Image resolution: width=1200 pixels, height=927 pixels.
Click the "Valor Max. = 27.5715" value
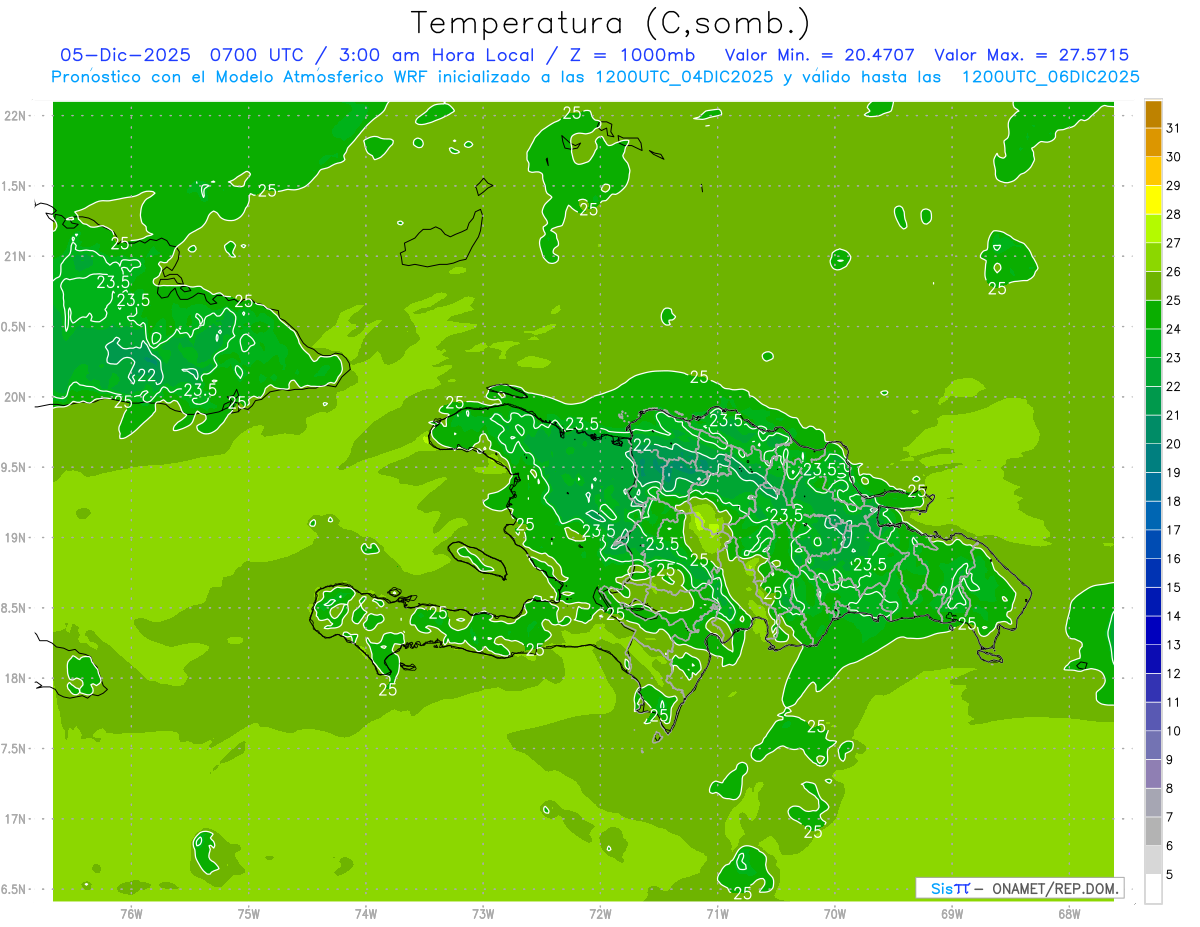tap(1031, 55)
